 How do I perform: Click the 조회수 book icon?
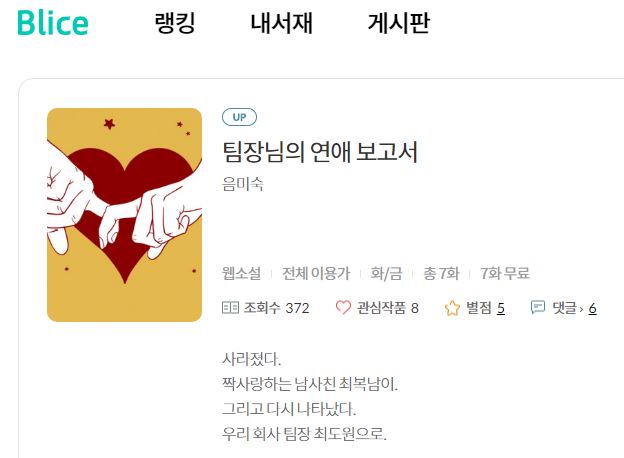(x=230, y=308)
